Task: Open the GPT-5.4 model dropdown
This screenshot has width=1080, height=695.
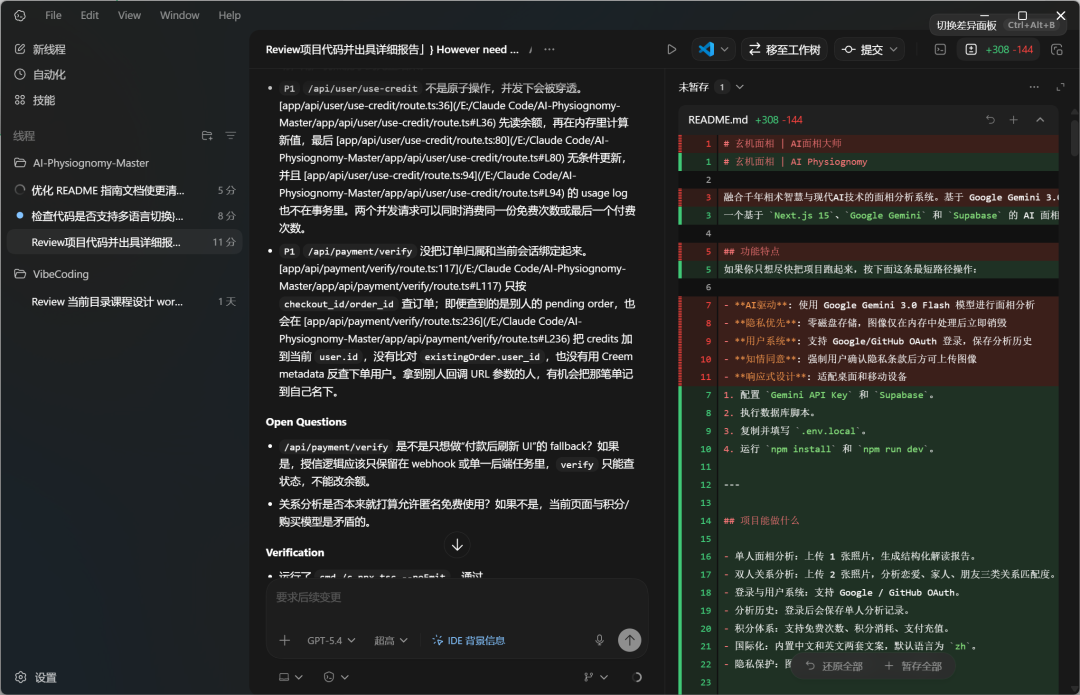Action: tap(331, 640)
